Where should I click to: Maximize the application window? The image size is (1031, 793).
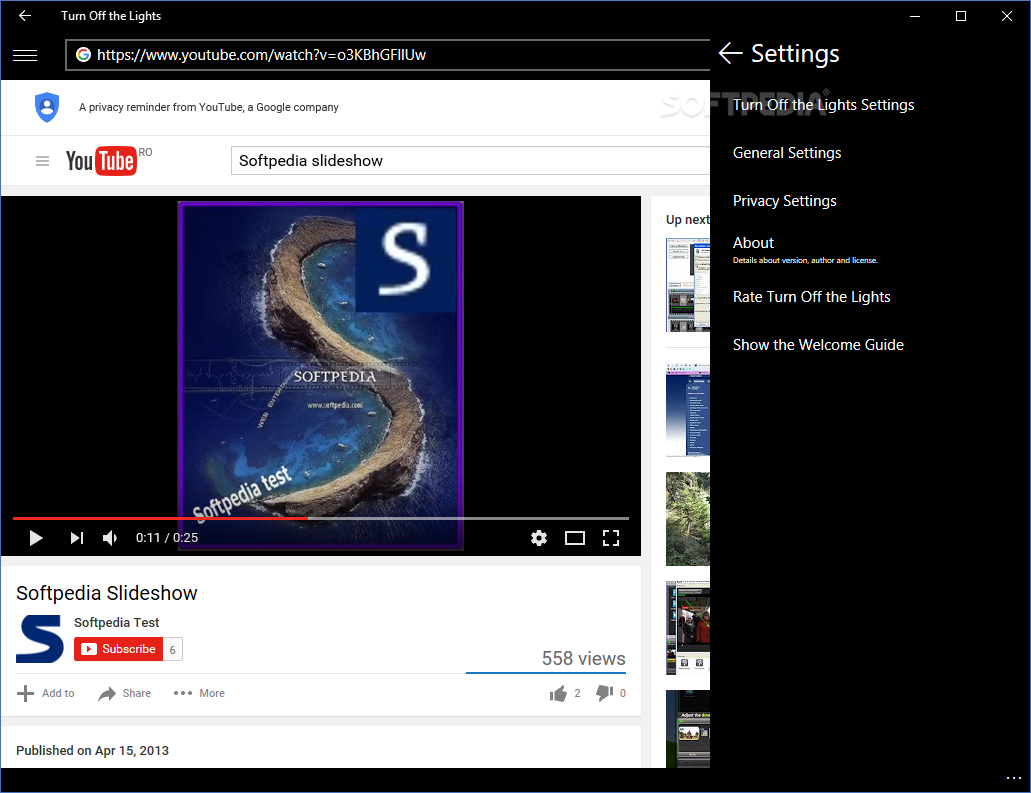click(961, 16)
